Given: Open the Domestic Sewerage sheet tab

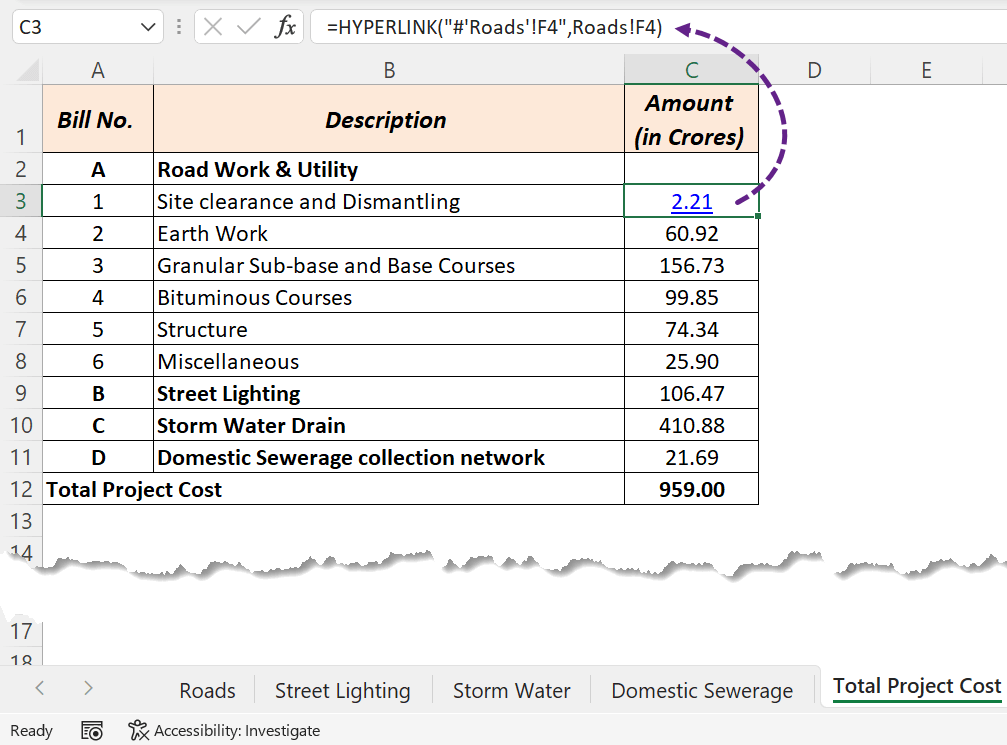Looking at the screenshot, I should [702, 690].
